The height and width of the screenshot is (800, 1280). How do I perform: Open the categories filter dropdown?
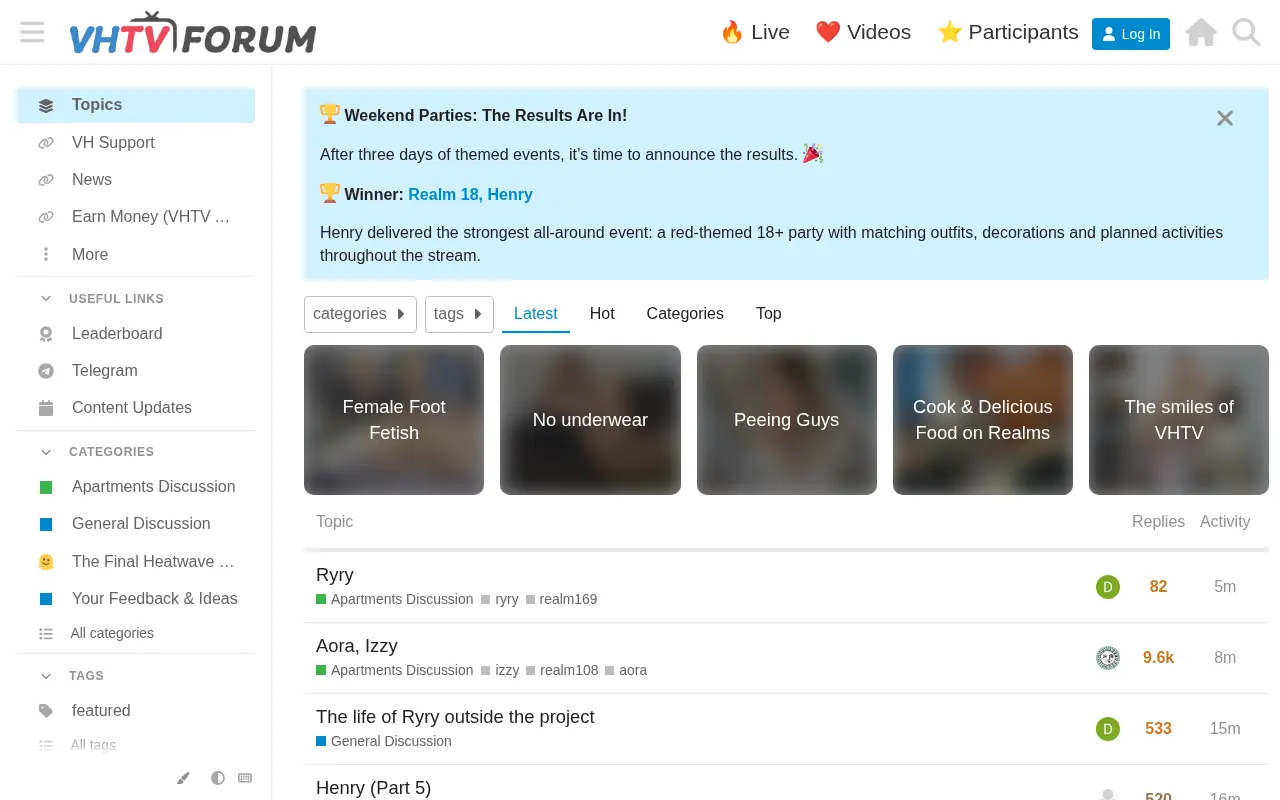pos(360,314)
